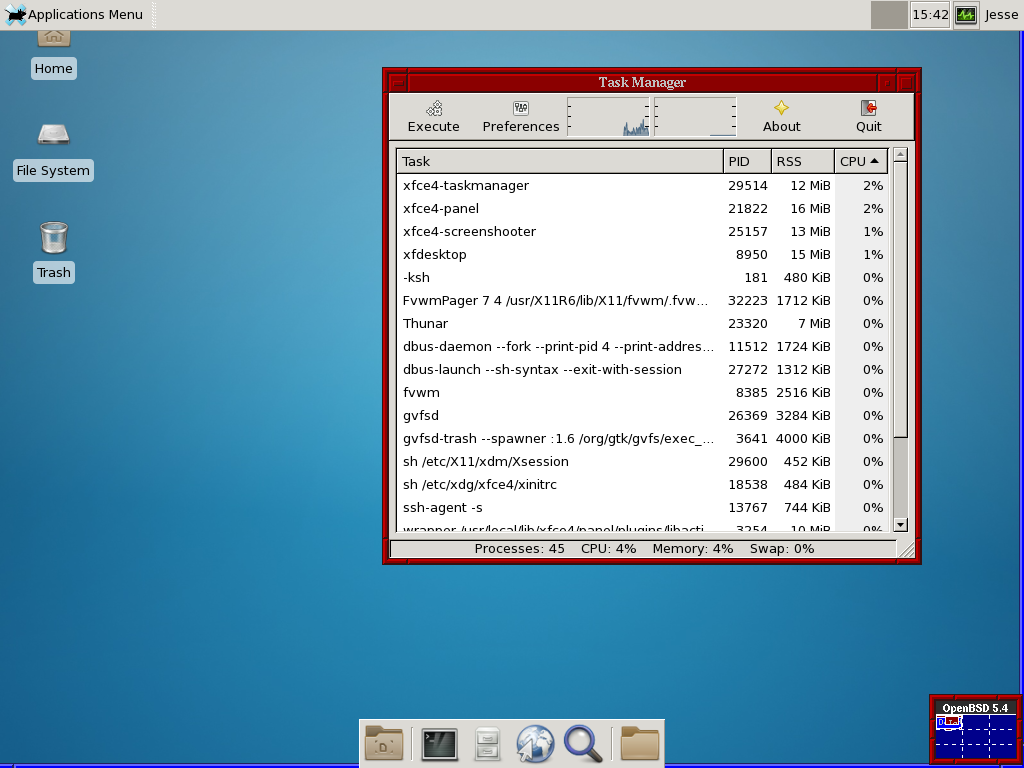Select the gvfsd-trash process row

(x=642, y=438)
